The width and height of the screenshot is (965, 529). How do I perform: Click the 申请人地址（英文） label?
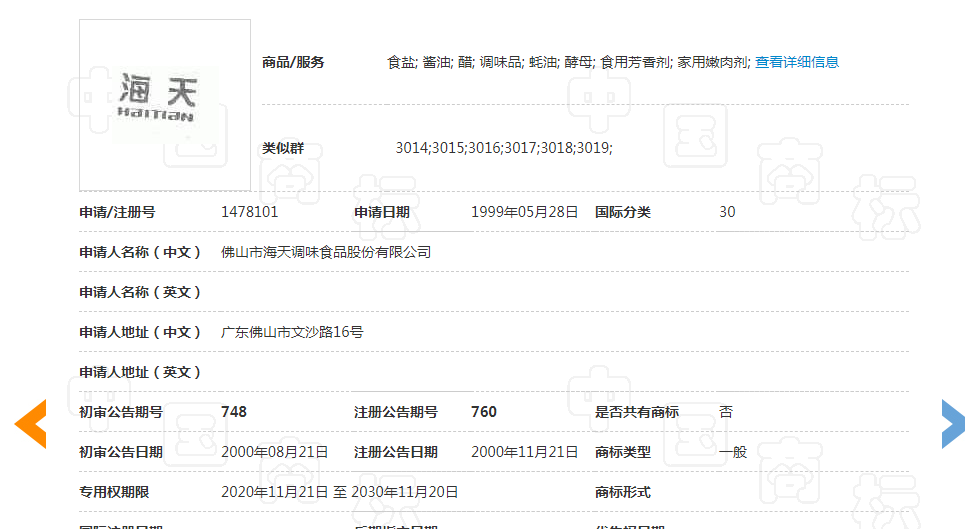140,372
